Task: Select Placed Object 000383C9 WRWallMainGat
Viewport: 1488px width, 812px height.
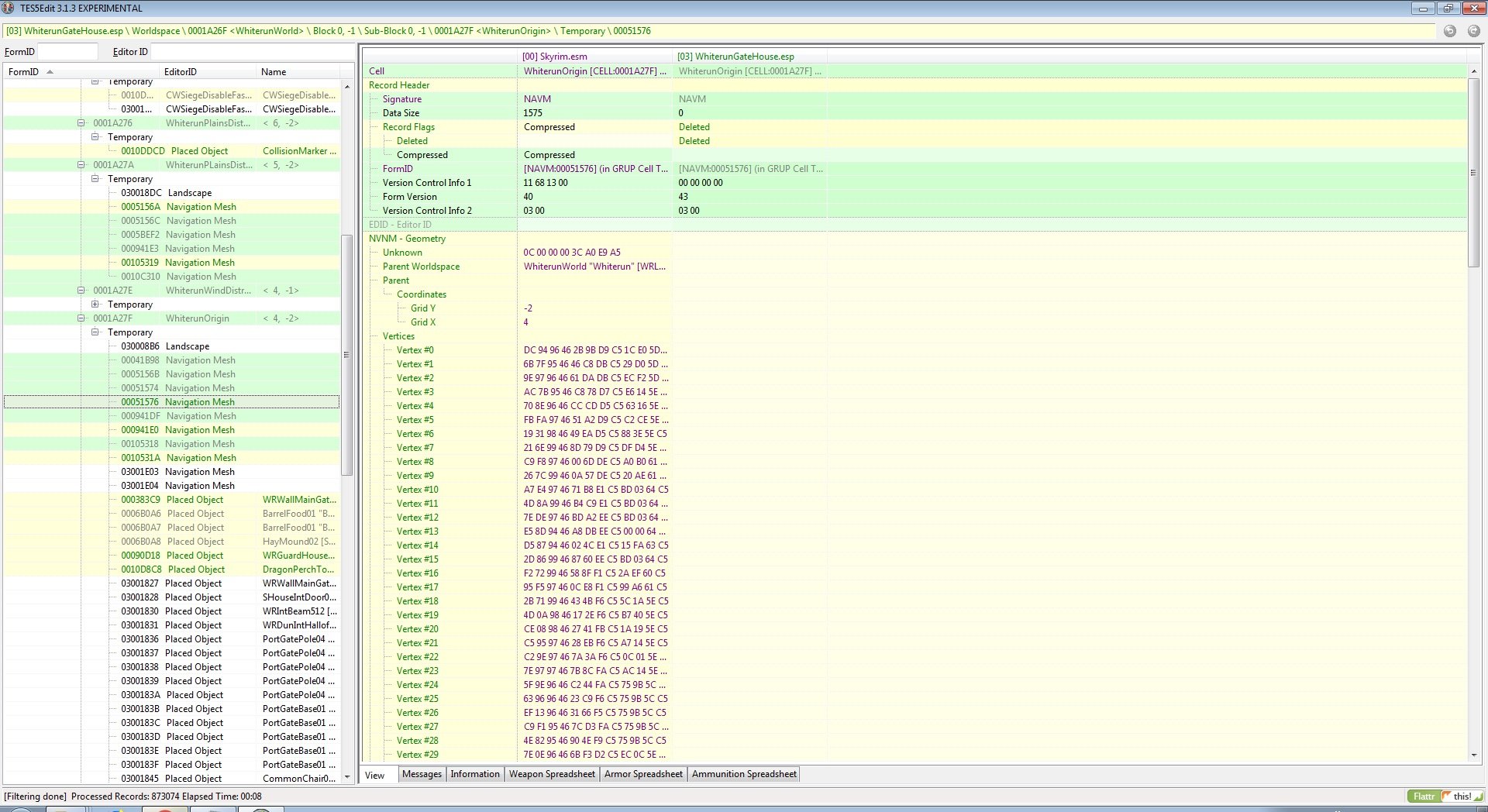Action: 171,500
